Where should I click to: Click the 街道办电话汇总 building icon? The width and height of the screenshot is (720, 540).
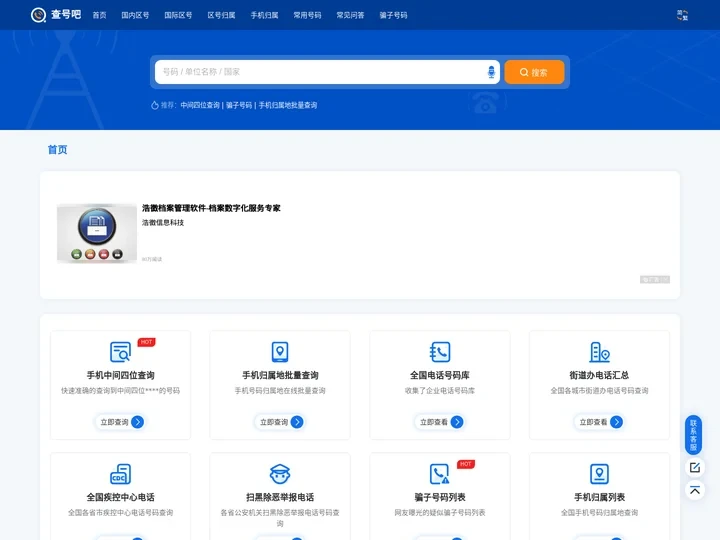pos(599,352)
